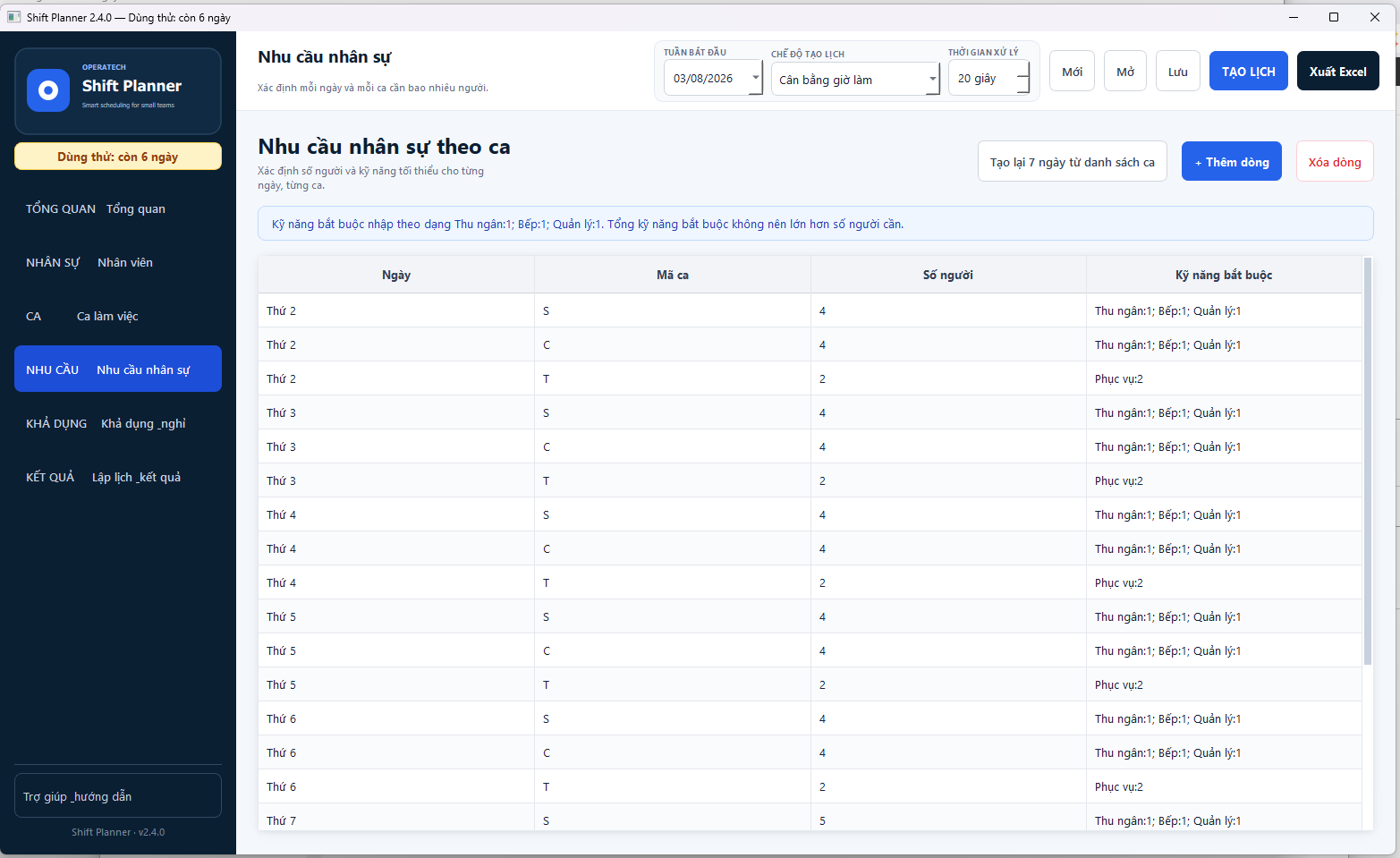Select the Thứ 2 cell in the S row
Viewport: 1400px width, 858px height.
point(396,310)
